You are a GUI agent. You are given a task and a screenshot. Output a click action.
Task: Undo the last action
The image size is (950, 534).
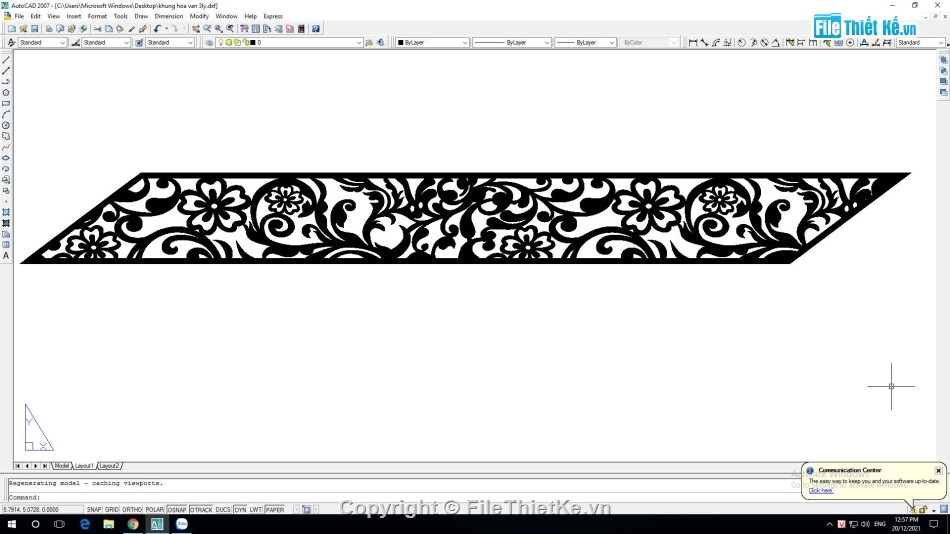pos(158,28)
